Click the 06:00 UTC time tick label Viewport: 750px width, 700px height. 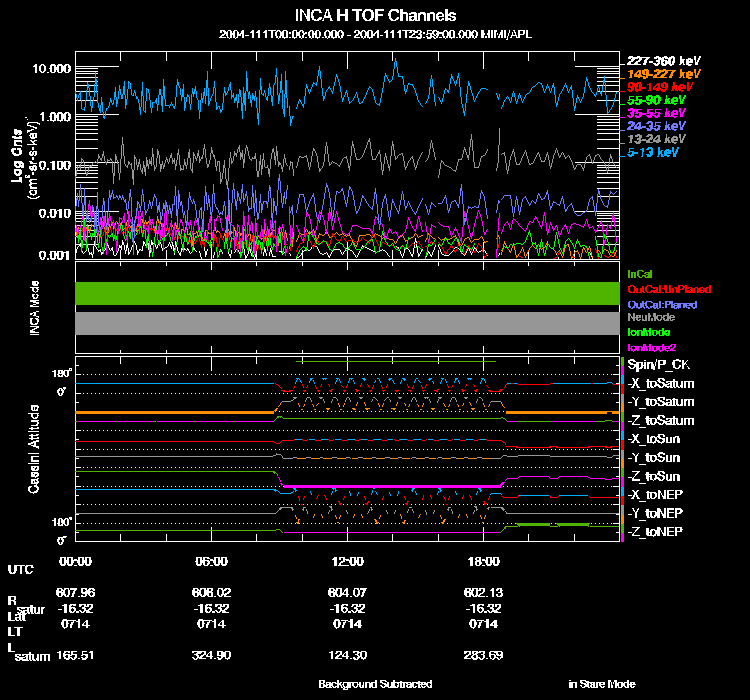click(x=211, y=562)
